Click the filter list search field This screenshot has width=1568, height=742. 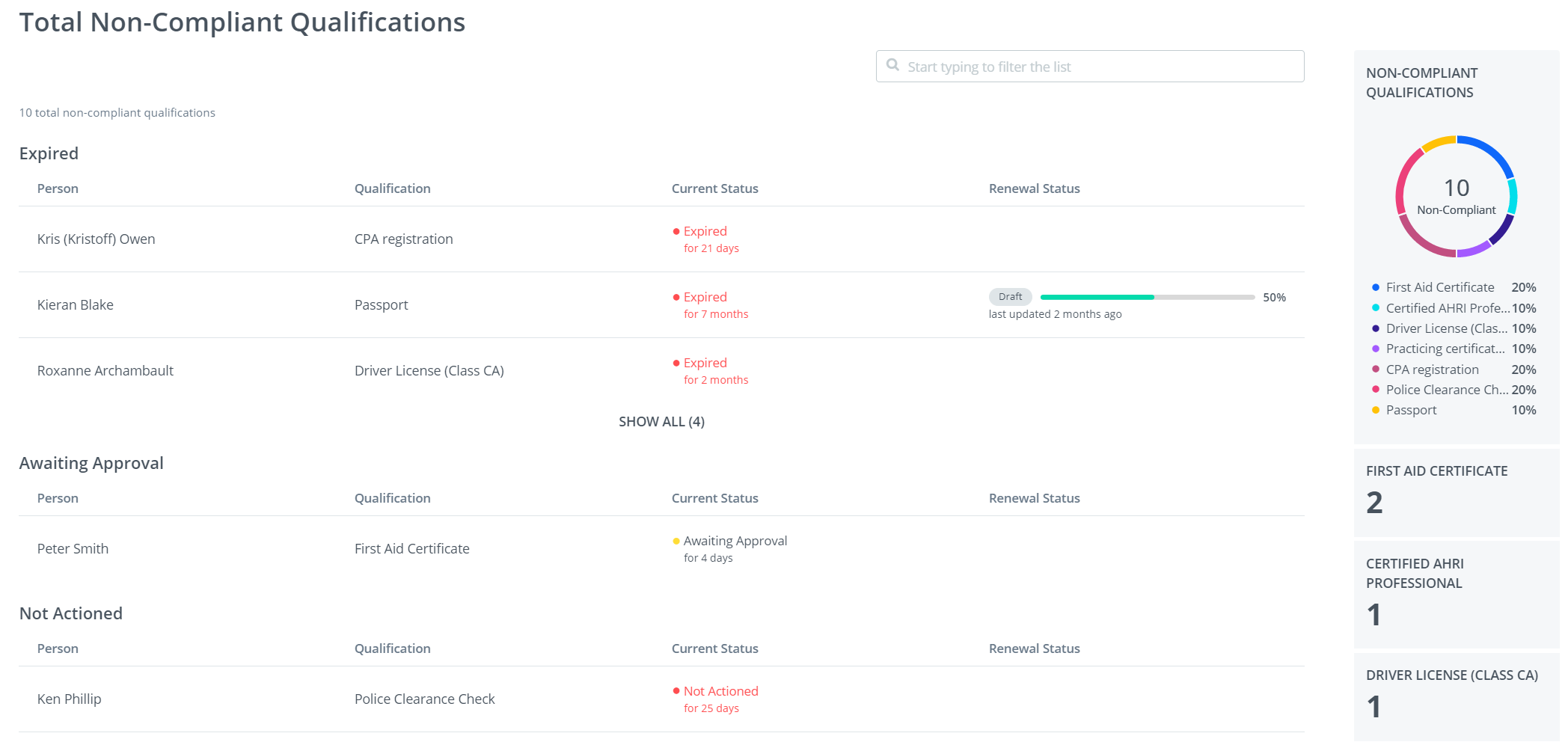pyautogui.click(x=1100, y=67)
